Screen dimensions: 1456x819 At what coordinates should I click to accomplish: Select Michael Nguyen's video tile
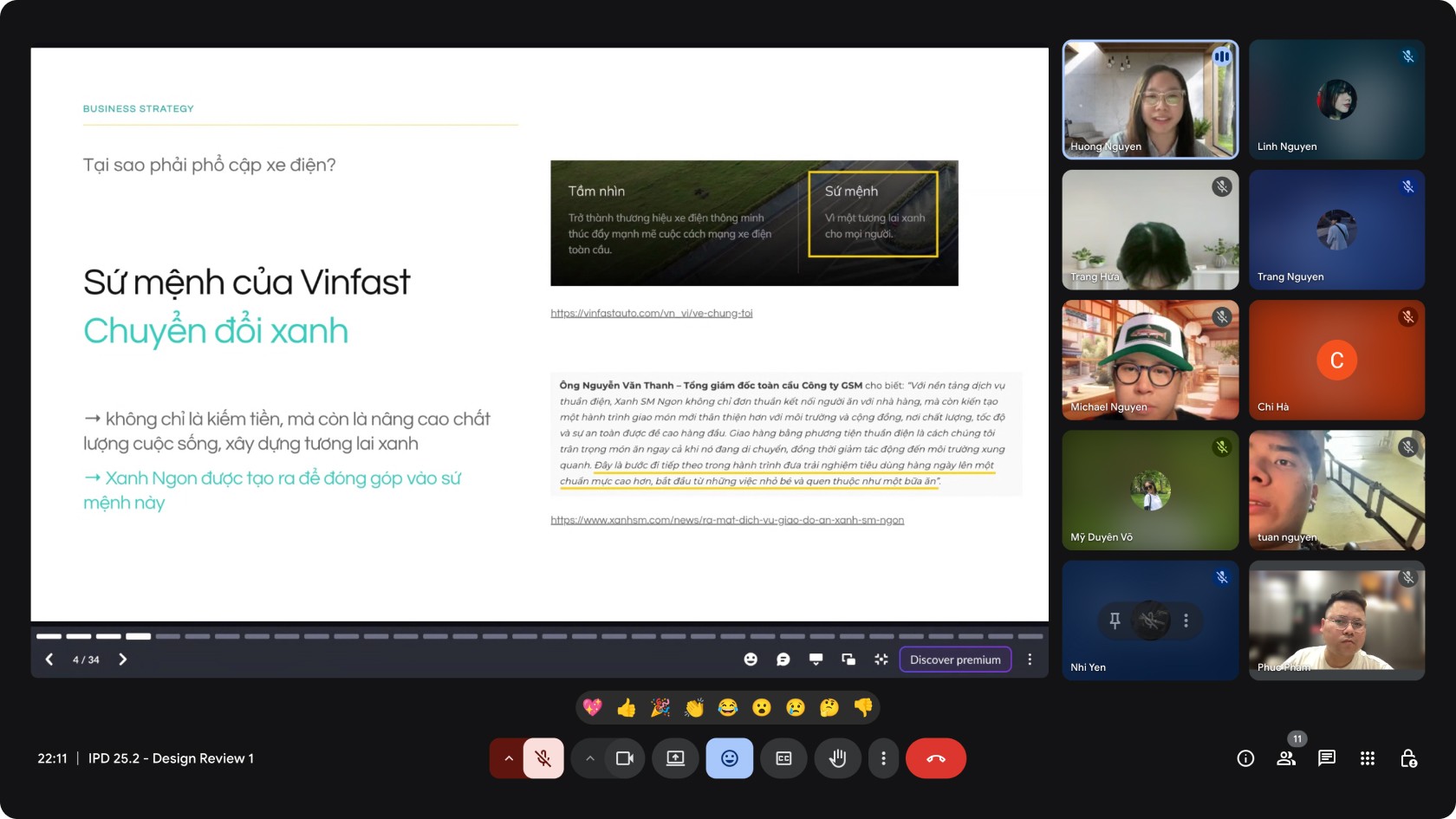[1150, 360]
